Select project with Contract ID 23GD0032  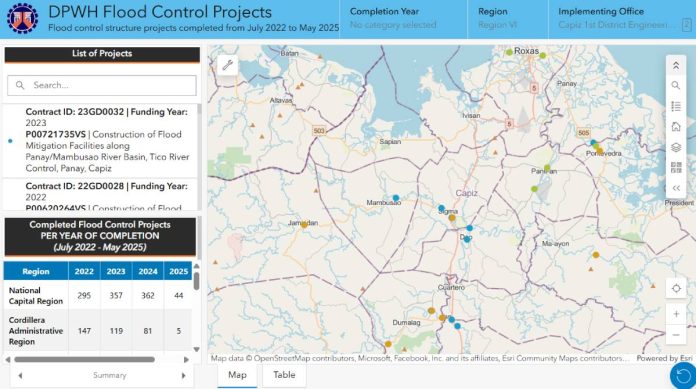tap(100, 140)
